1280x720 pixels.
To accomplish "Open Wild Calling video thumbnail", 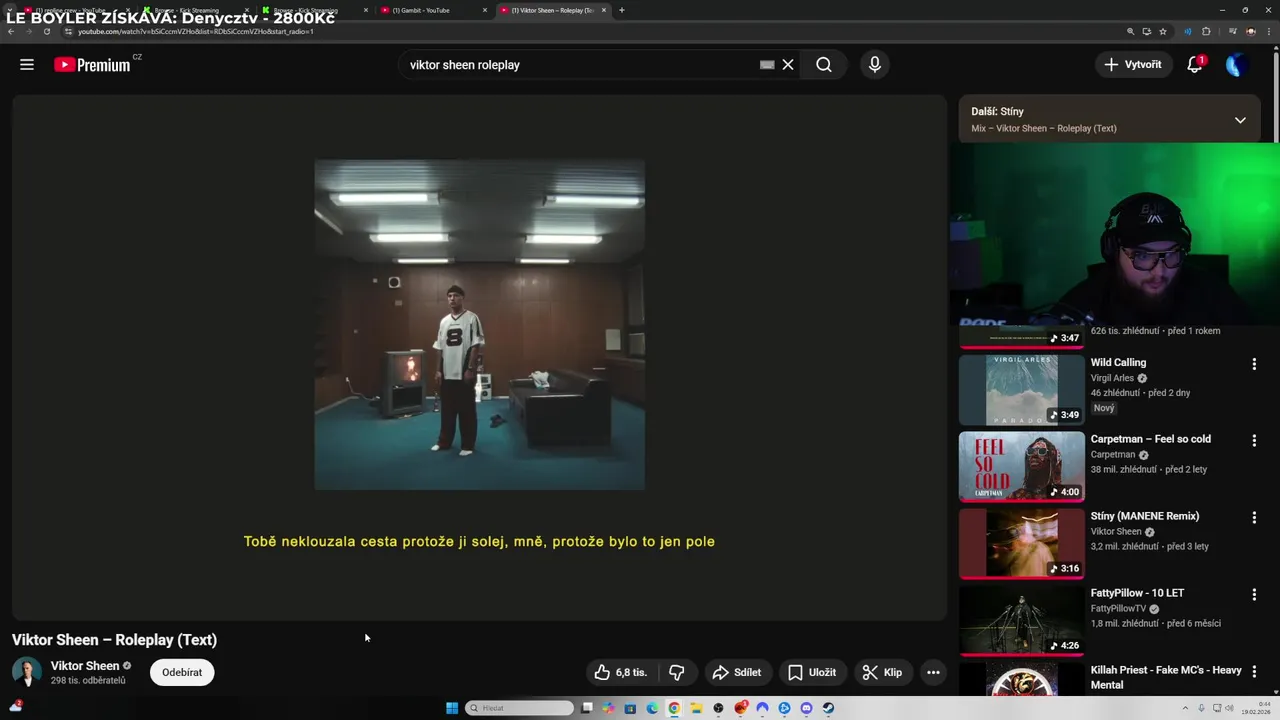I will (1021, 390).
